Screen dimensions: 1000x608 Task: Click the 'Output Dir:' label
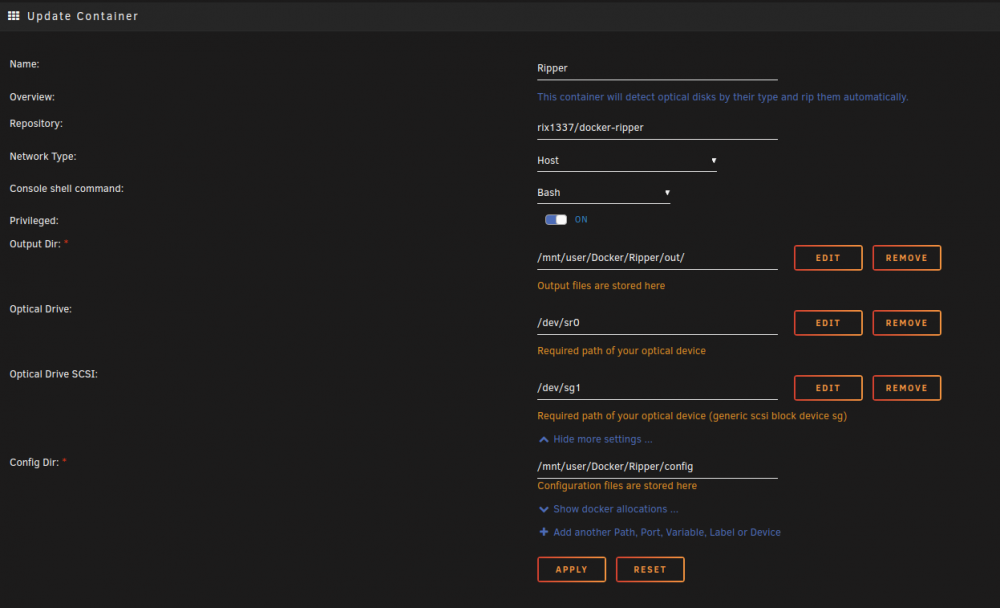click(x=34, y=244)
